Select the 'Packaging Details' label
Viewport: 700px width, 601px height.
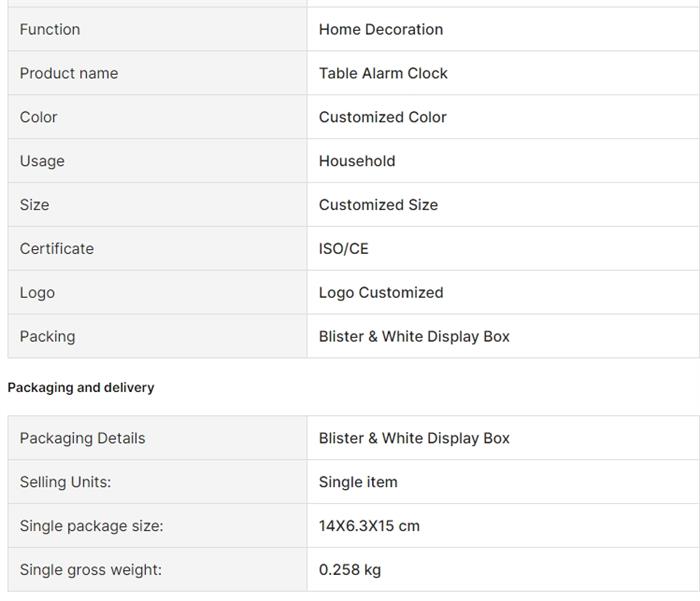pos(82,438)
